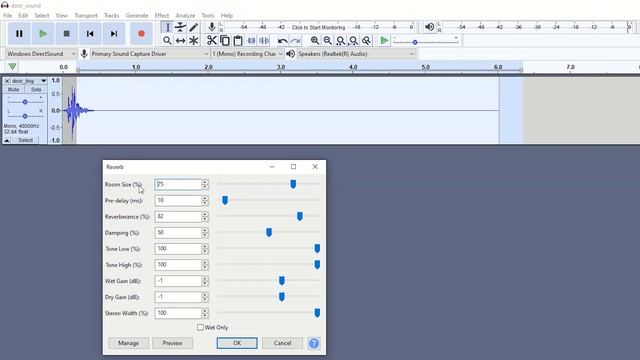This screenshot has width=640, height=360.
Task: Open Reverb help via question mark
Action: click(x=313, y=343)
